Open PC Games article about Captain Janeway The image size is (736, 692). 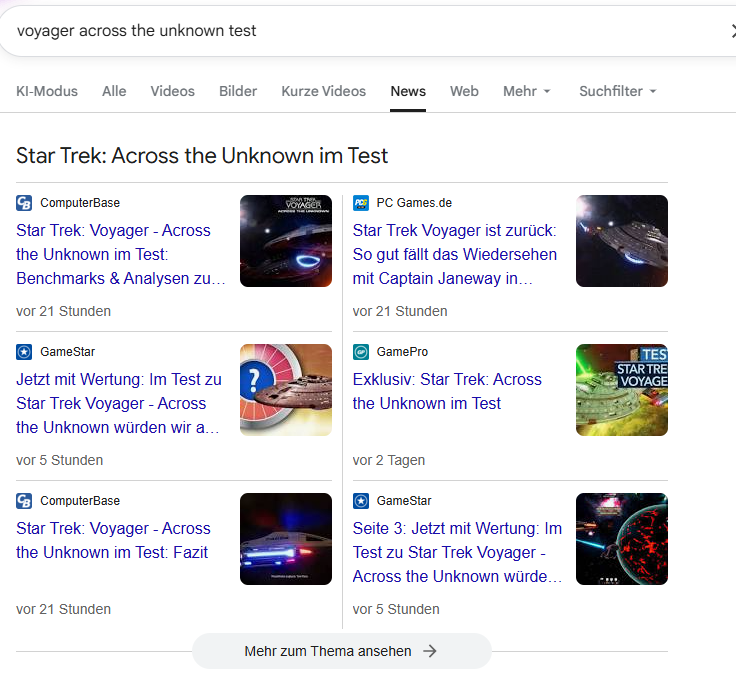pos(454,254)
